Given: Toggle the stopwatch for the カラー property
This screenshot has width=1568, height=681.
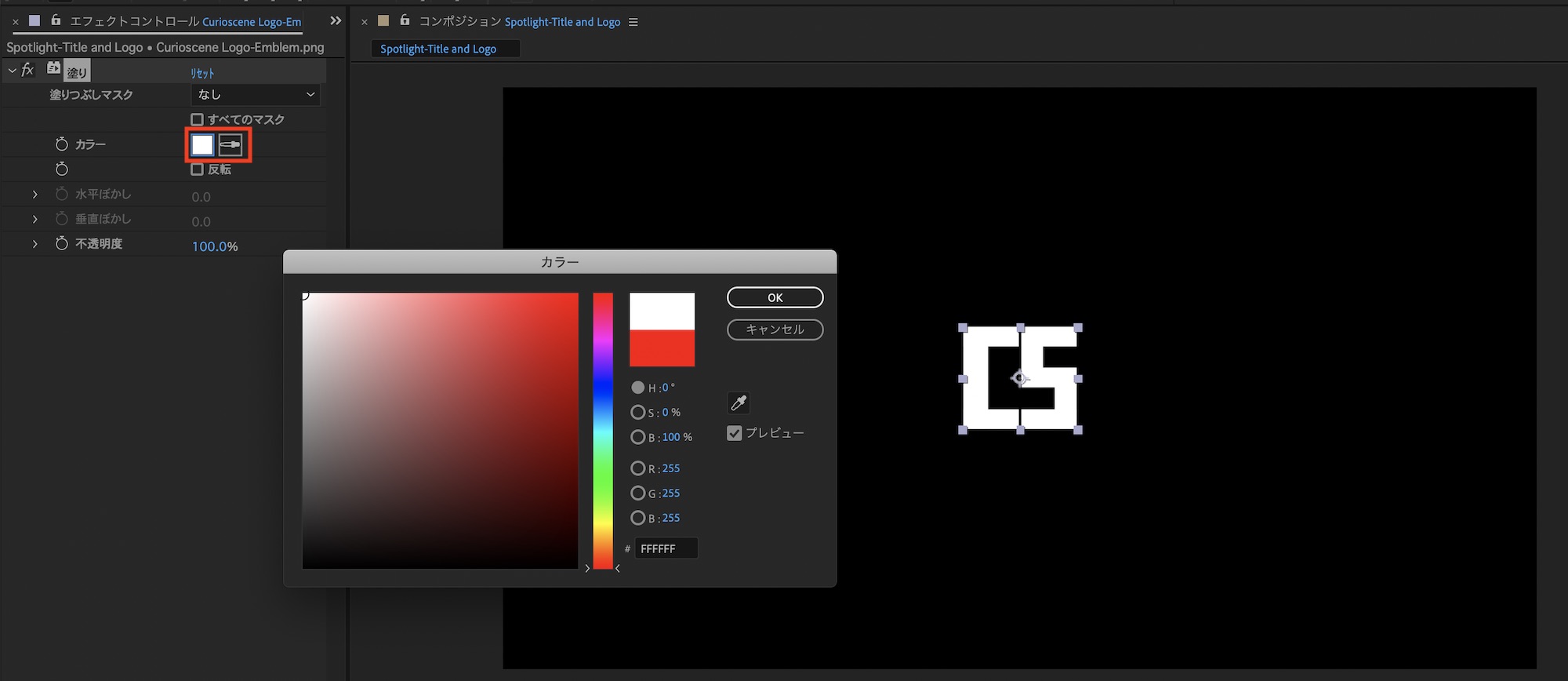Looking at the screenshot, I should pos(62,144).
